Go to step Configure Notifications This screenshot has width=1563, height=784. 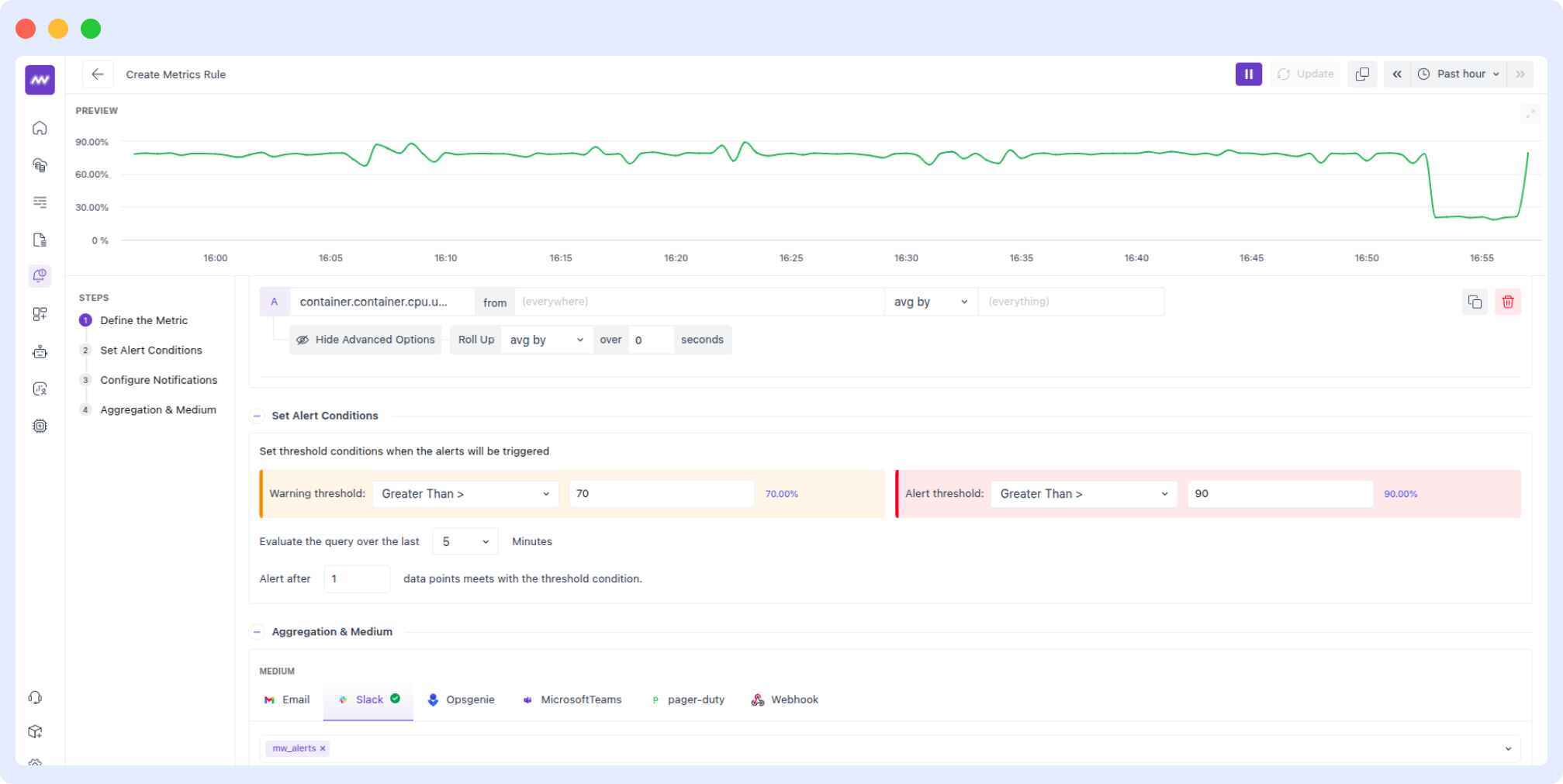click(158, 380)
